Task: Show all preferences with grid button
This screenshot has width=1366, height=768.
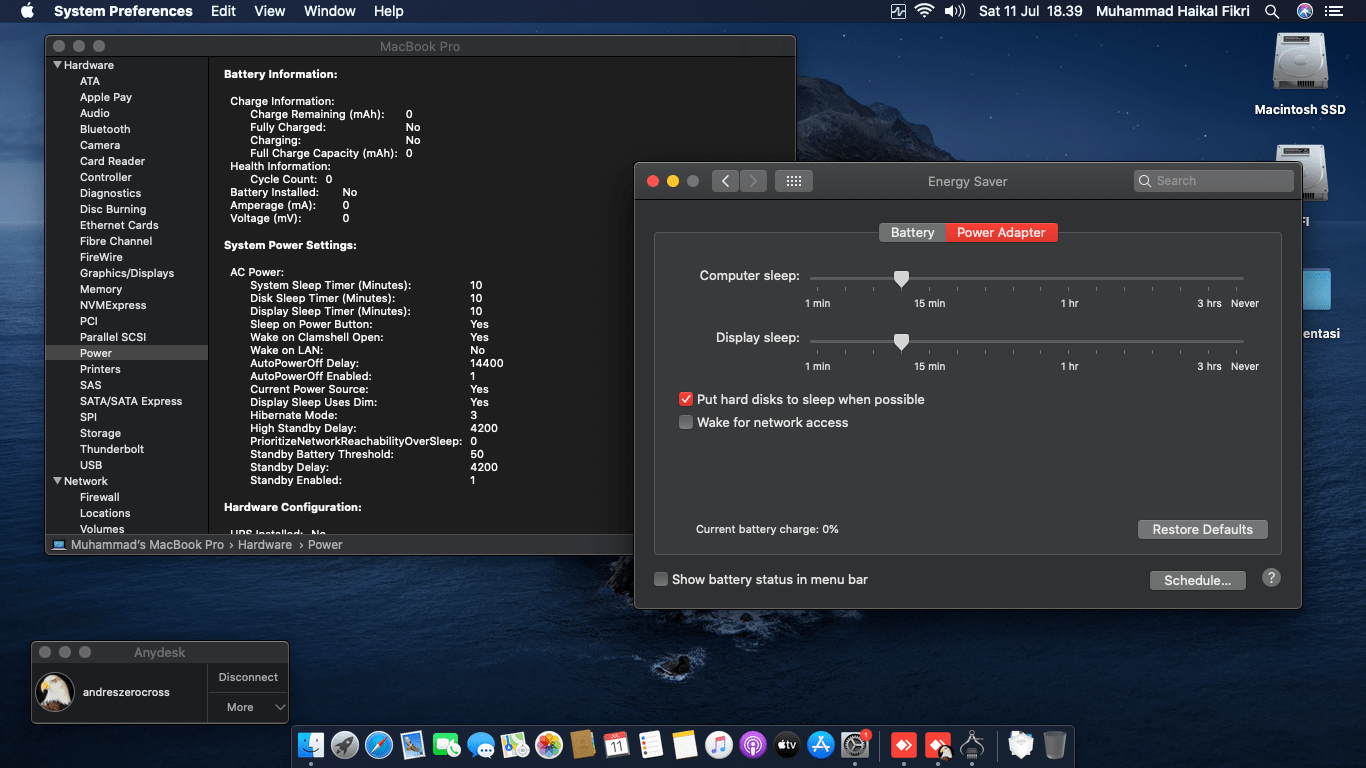Action: (x=794, y=181)
